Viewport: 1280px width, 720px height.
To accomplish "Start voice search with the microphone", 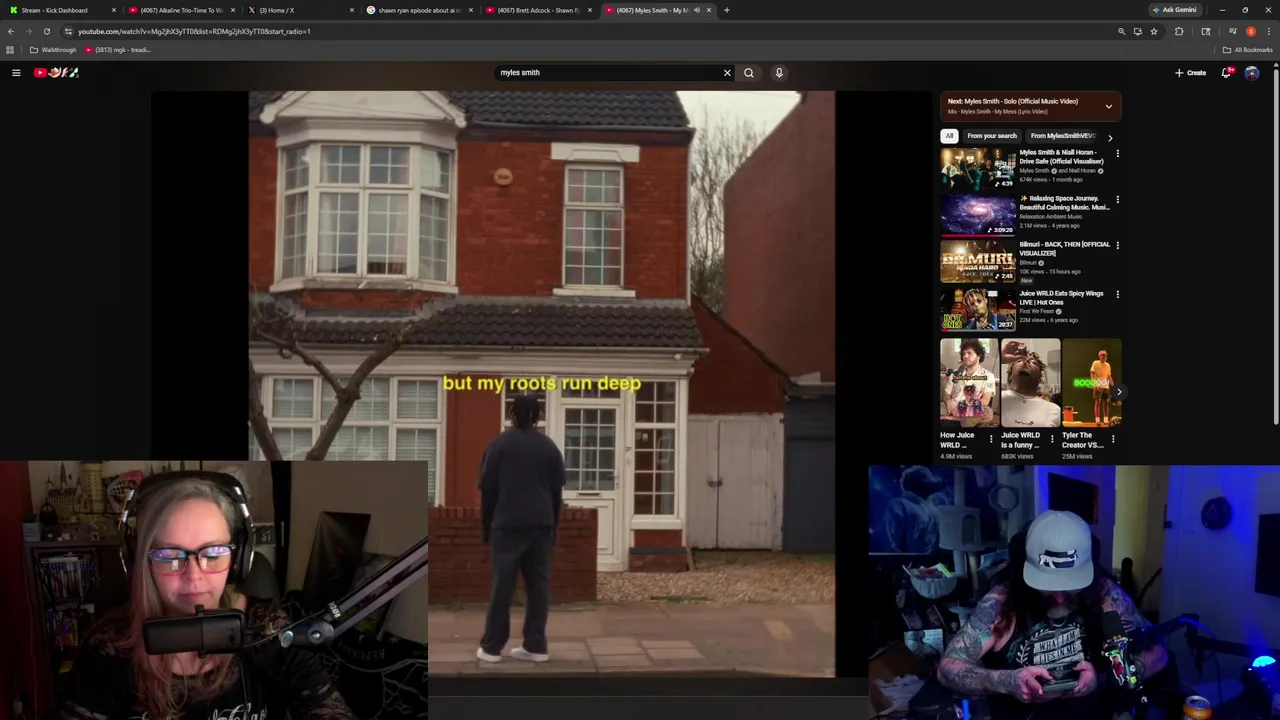I will 779,72.
